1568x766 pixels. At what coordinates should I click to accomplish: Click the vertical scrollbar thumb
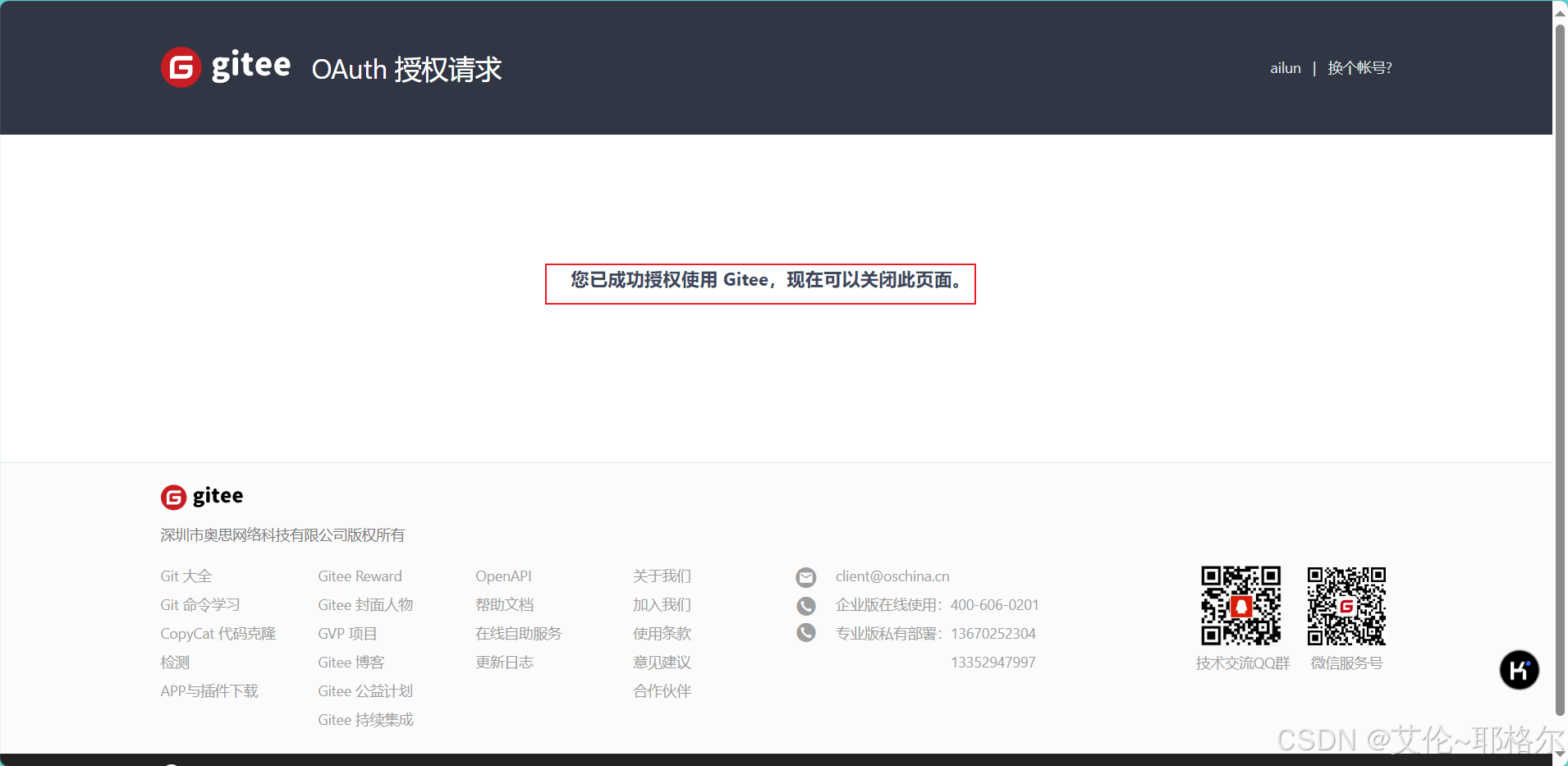tap(1561, 369)
